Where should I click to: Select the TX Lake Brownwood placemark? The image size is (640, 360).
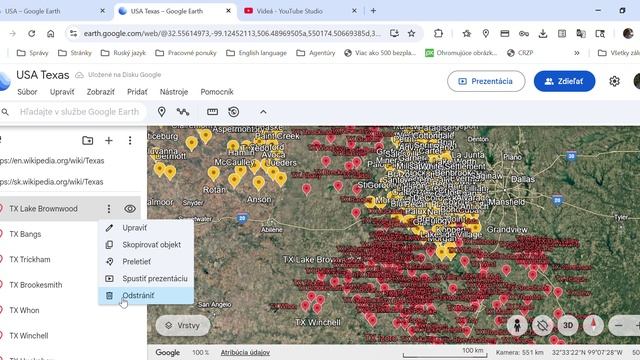point(43,209)
